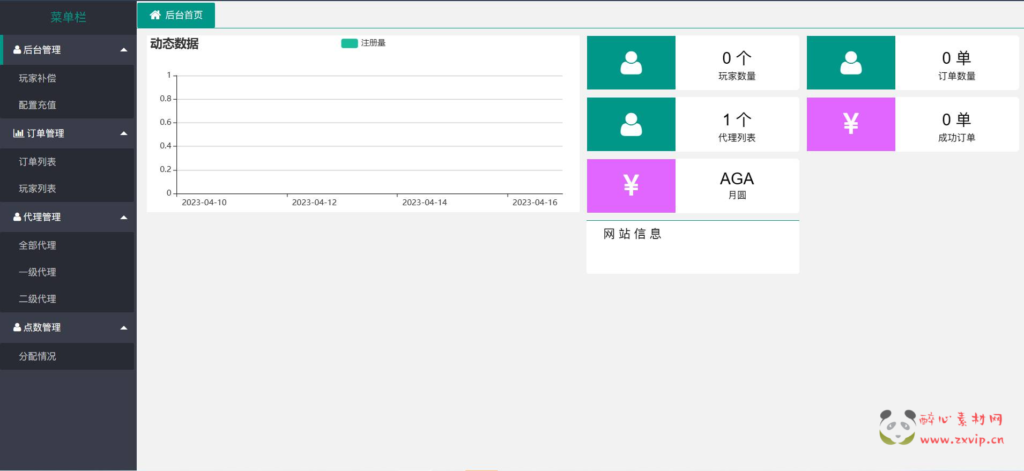1024x471 pixels.
Task: Collapse the 后台管理 menu arrow
Action: coord(123,50)
